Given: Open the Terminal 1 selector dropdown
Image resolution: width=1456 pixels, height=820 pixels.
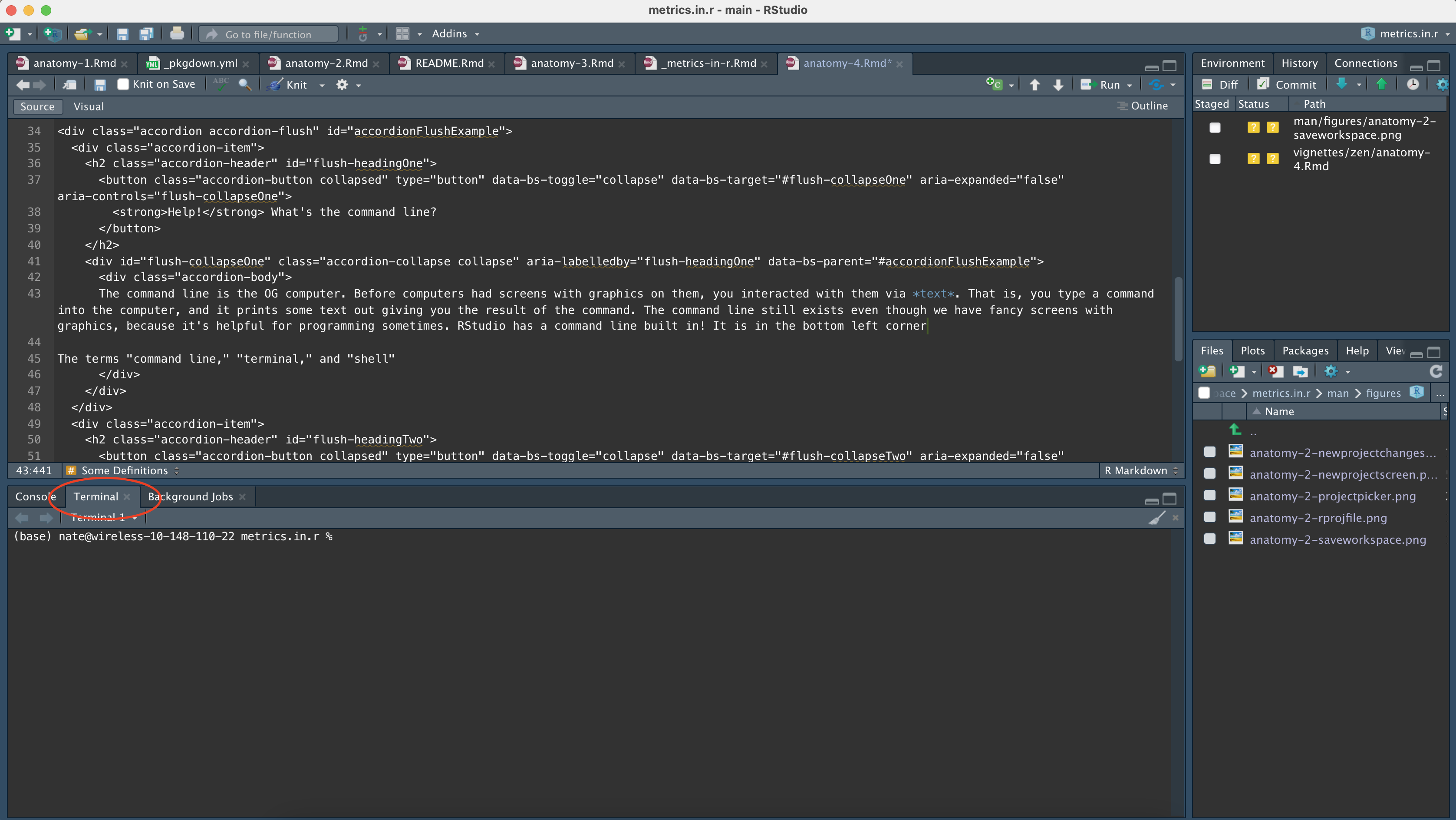Looking at the screenshot, I should [103, 517].
